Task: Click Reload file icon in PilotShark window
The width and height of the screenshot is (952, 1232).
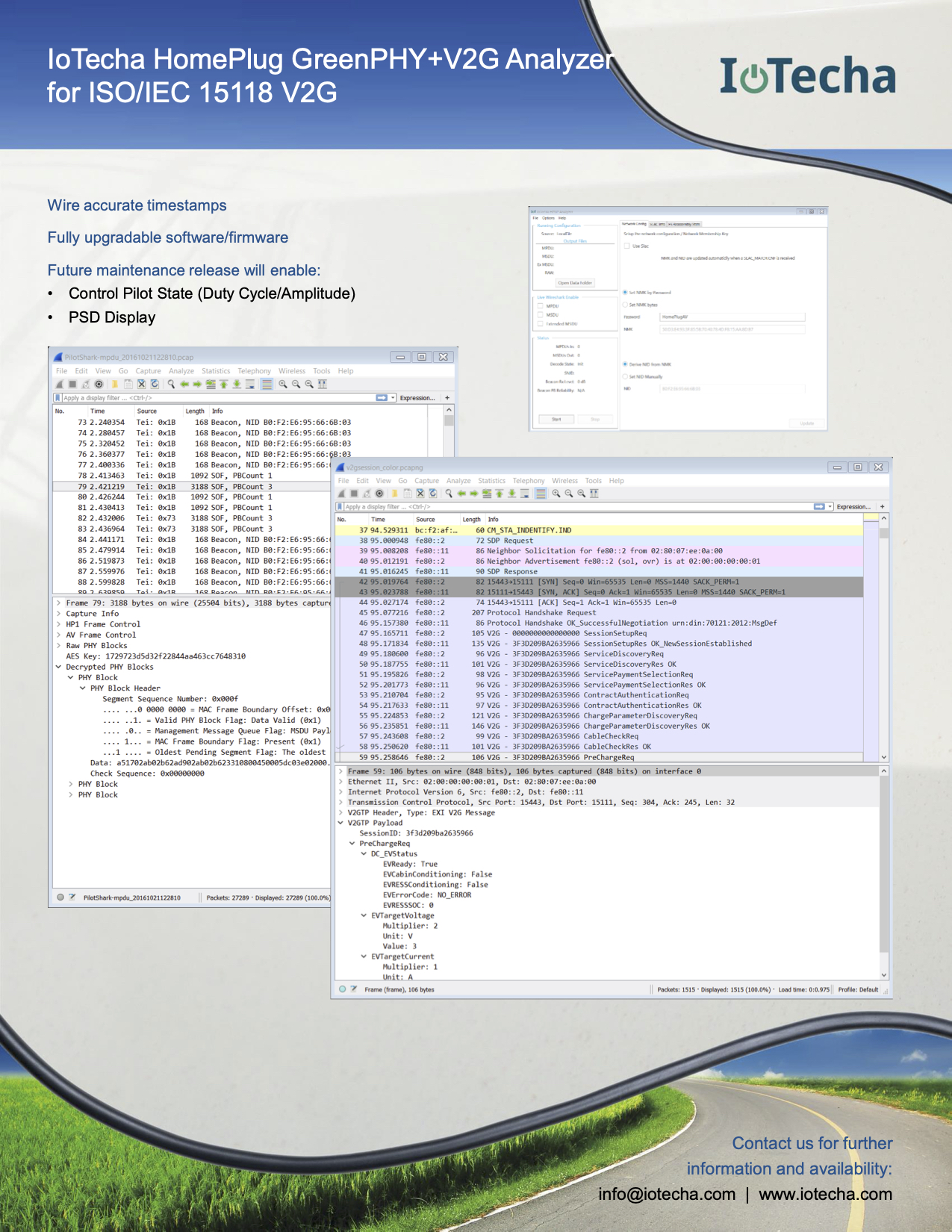Action: pyautogui.click(x=155, y=384)
